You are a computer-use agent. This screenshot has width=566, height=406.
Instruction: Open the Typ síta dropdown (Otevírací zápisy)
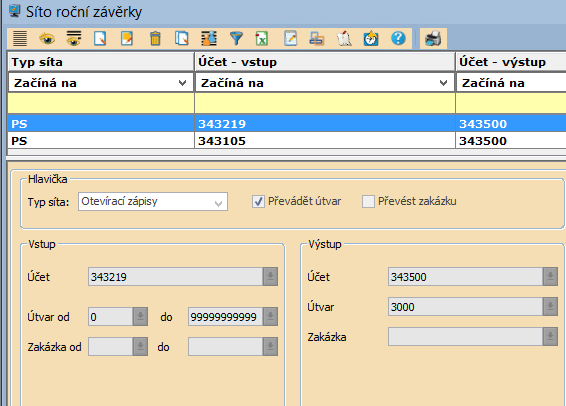tap(153, 201)
